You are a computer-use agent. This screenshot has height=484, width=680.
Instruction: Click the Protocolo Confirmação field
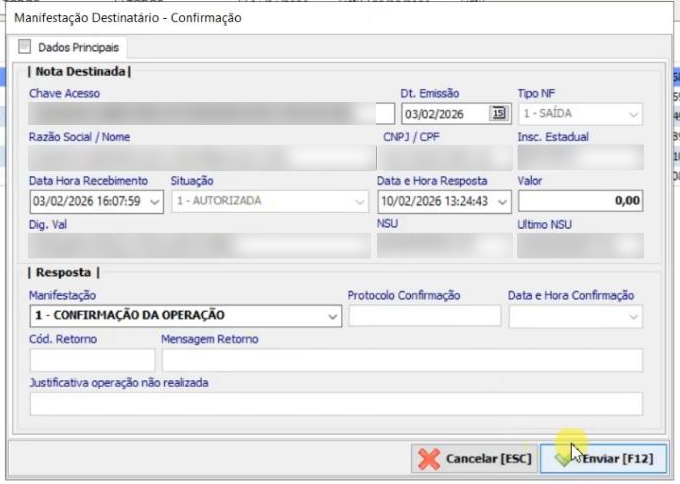coord(425,316)
